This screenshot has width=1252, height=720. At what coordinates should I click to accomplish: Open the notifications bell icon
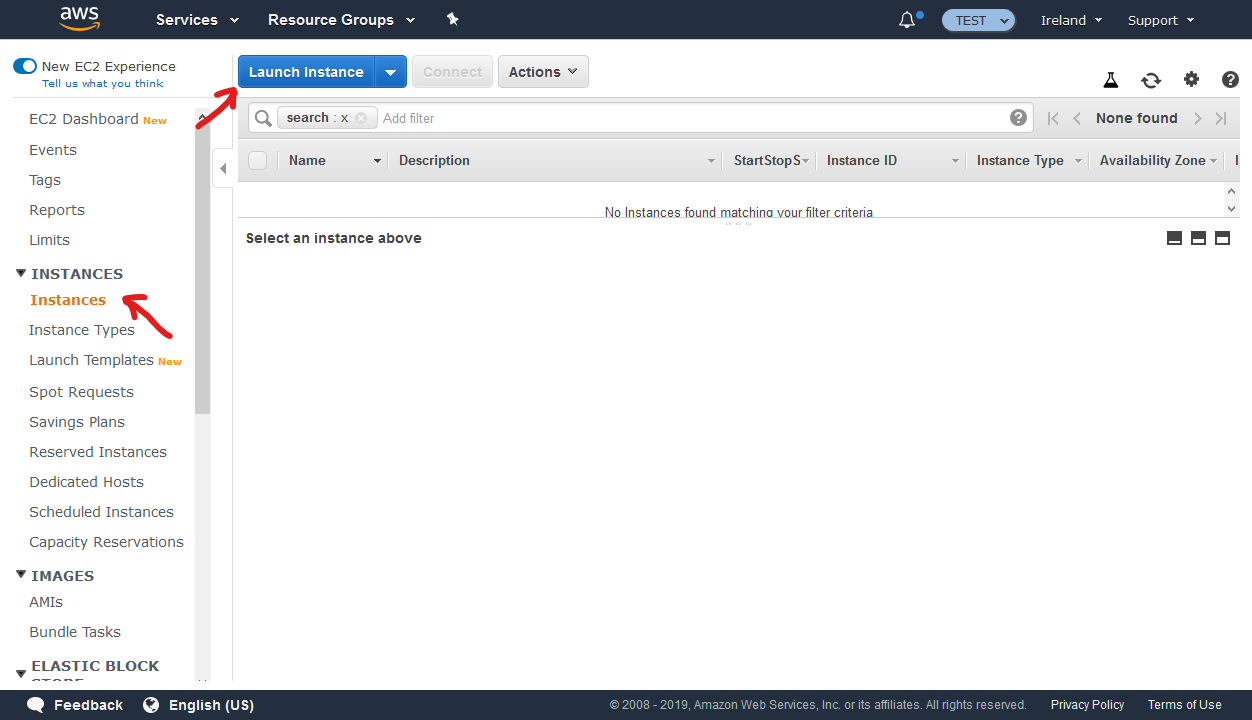[908, 20]
